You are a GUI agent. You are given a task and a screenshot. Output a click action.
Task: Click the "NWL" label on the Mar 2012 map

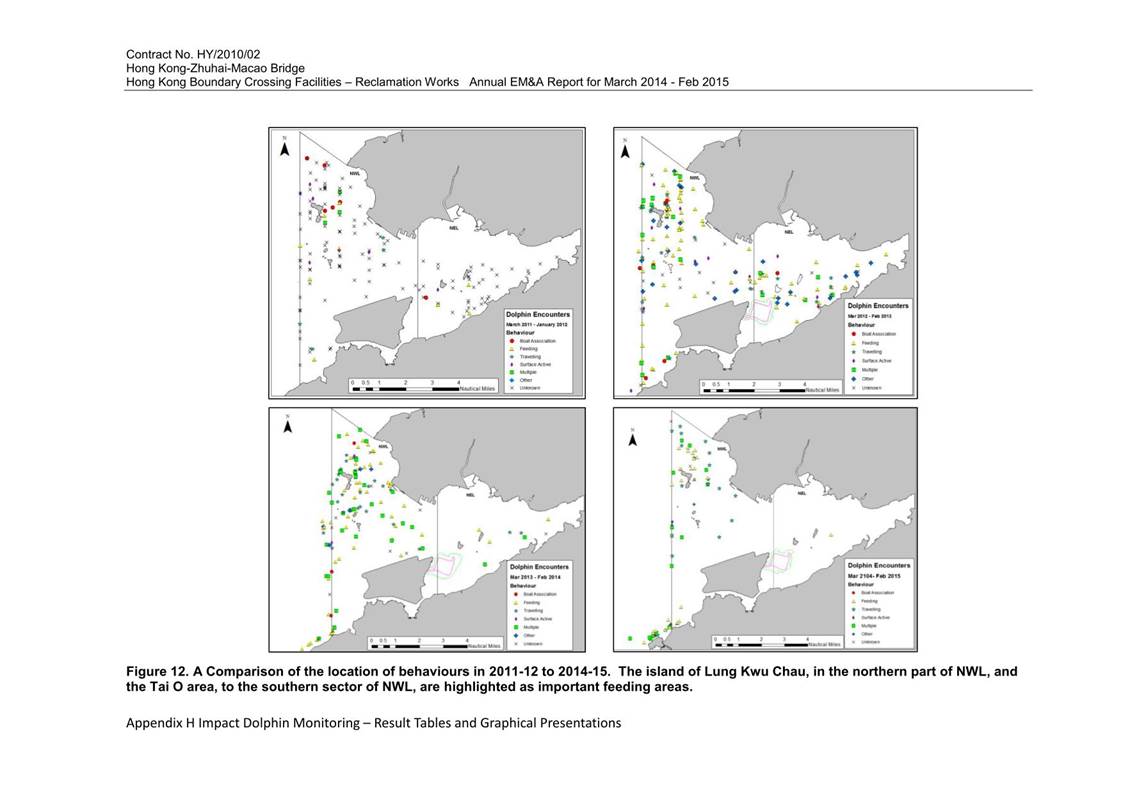tap(694, 178)
